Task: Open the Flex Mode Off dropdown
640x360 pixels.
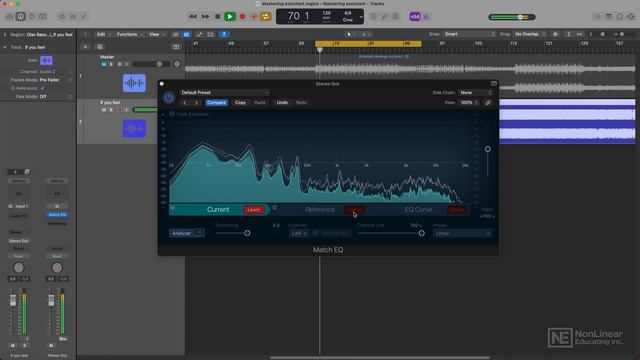Action: (x=56, y=97)
